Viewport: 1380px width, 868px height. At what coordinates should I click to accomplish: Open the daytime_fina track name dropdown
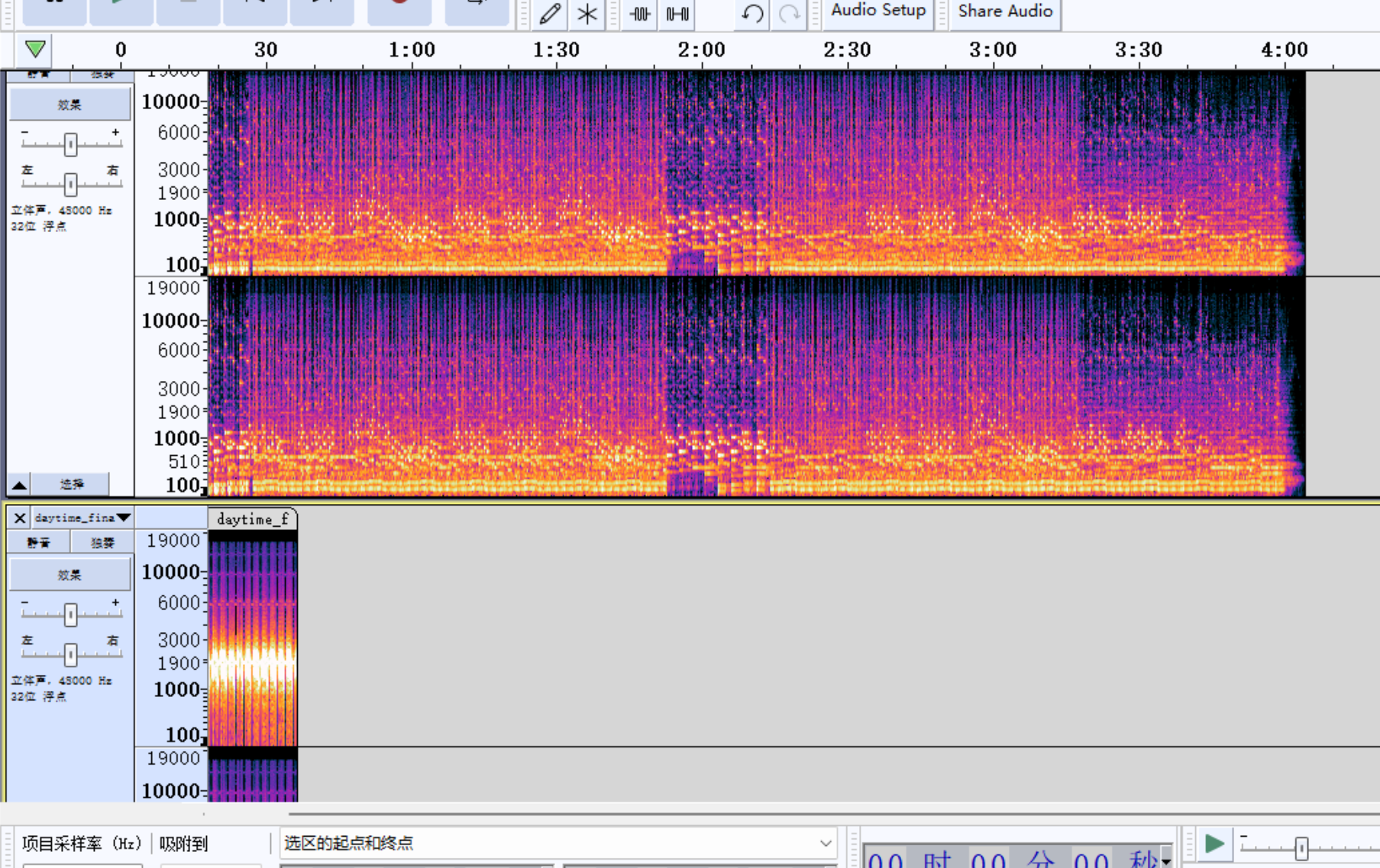(82, 518)
